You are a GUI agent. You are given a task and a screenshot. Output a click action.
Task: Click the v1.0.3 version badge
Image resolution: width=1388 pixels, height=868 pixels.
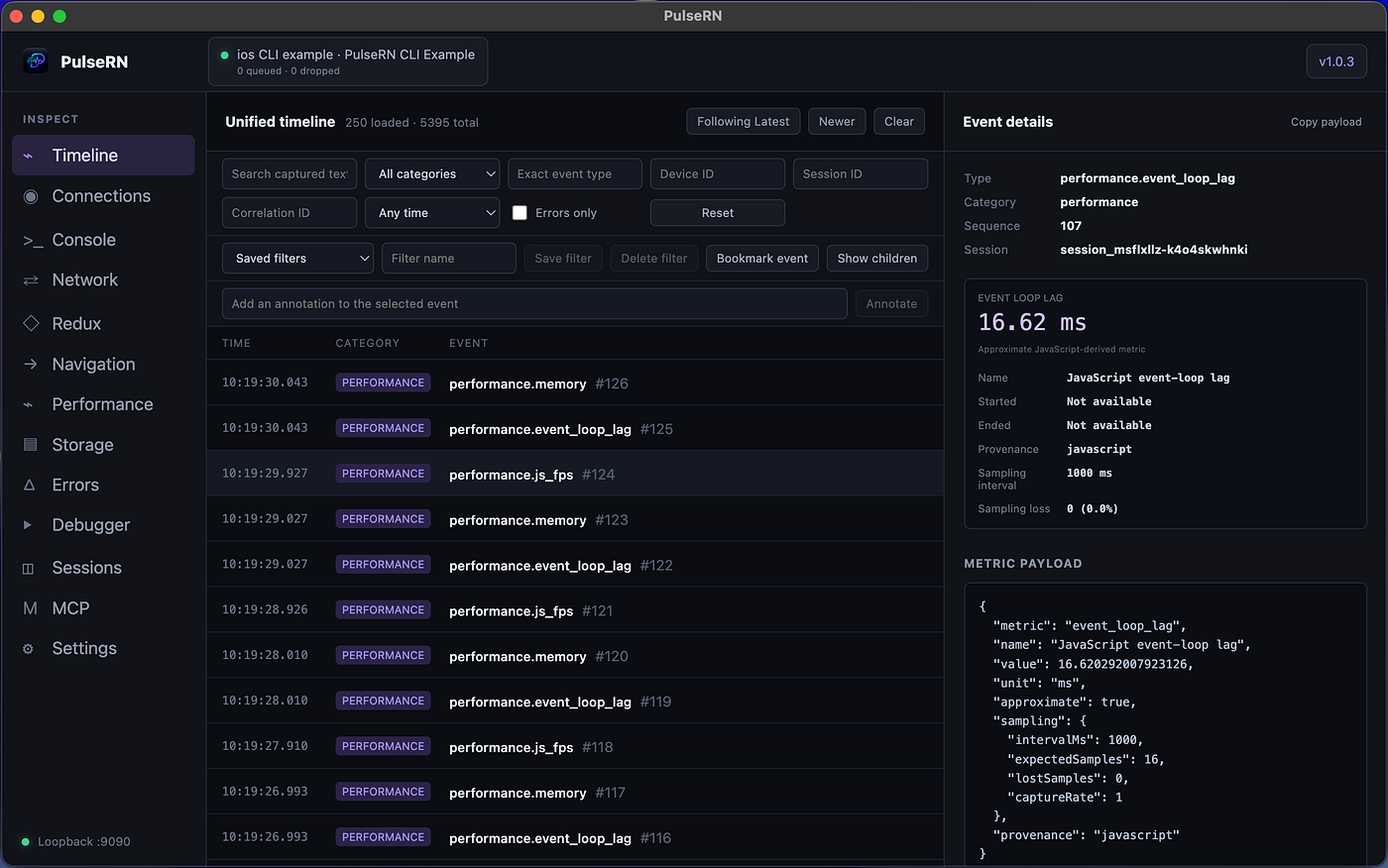coord(1336,61)
